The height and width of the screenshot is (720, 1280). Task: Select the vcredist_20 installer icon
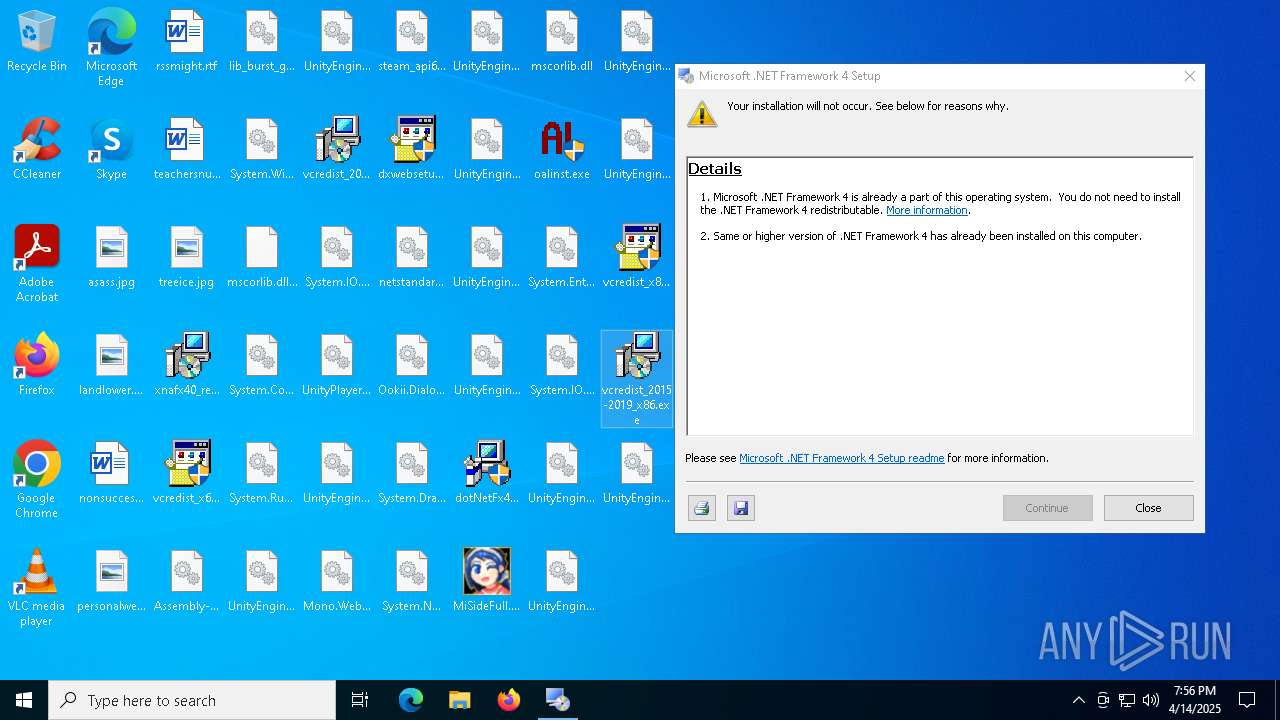pyautogui.click(x=336, y=149)
